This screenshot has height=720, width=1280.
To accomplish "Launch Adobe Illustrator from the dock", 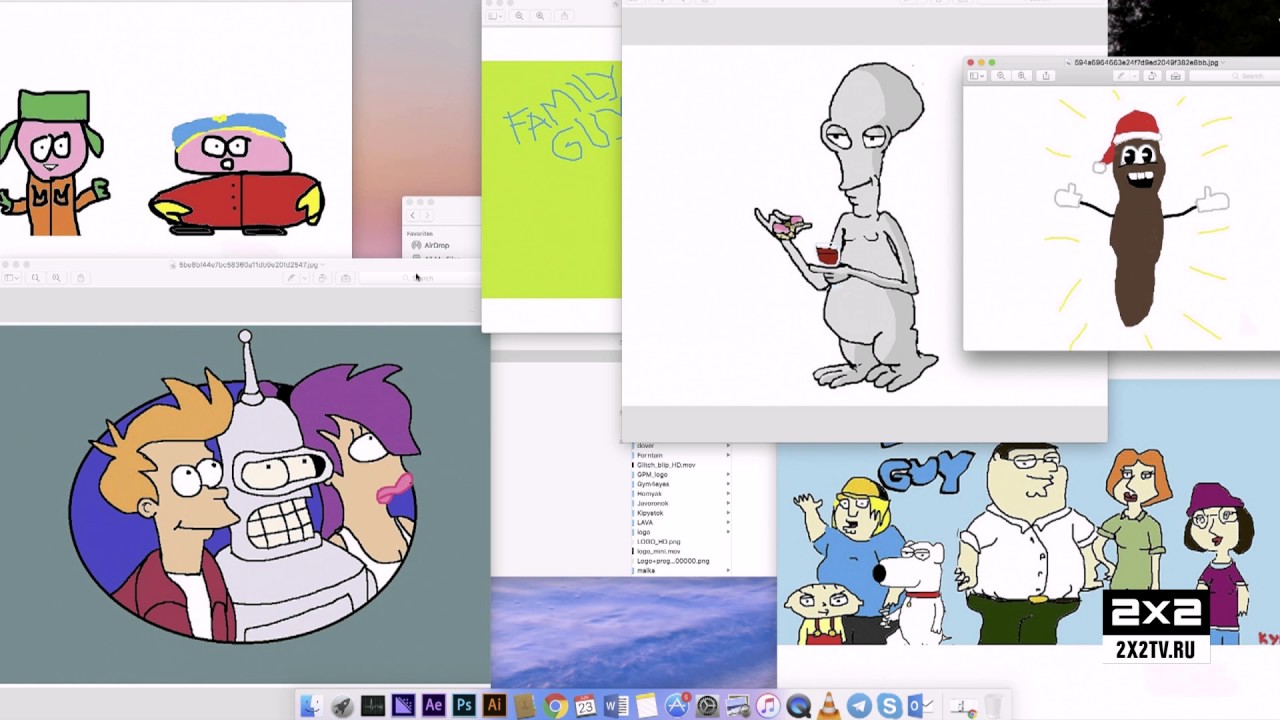I will (x=494, y=706).
